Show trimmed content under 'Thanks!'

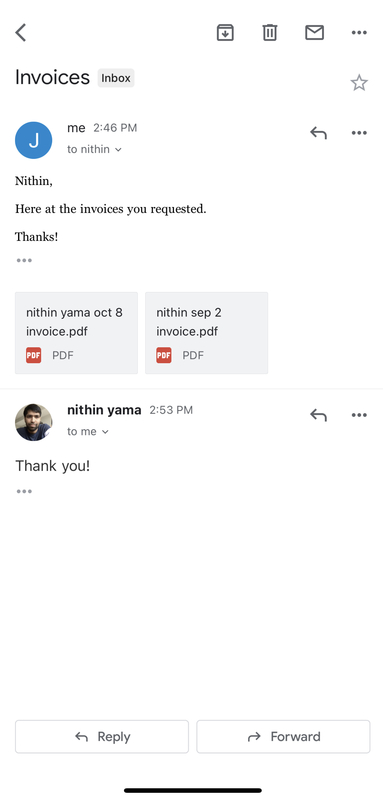24,261
